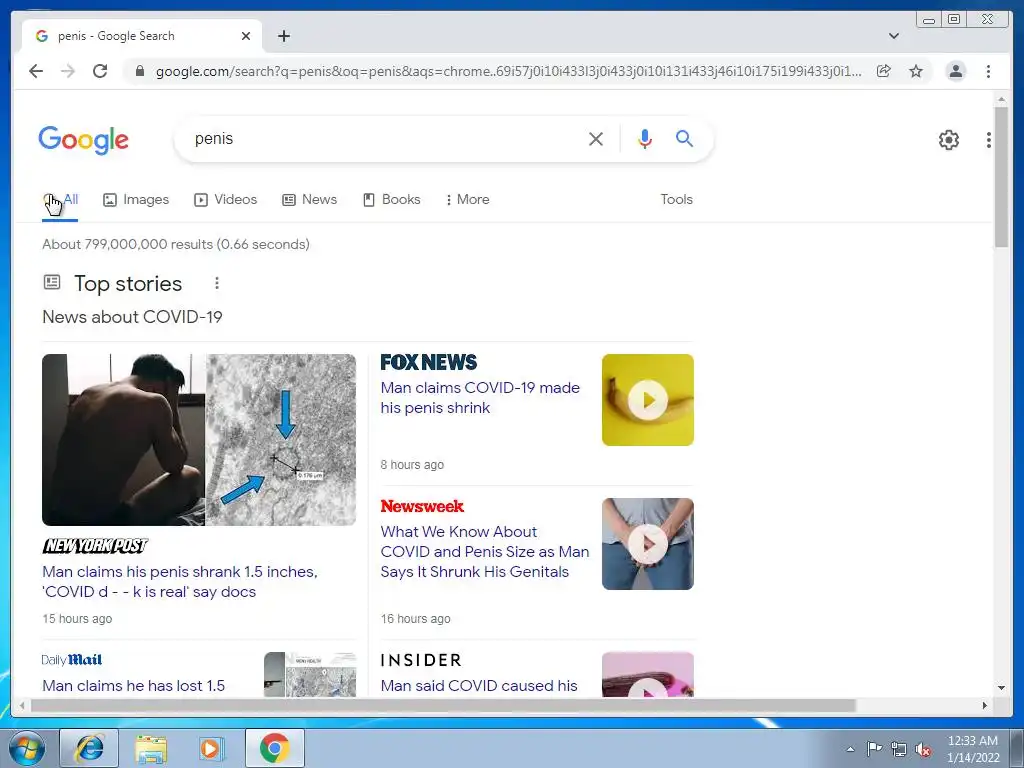
Task: Click the scroll down arrow
Action: point(1001,688)
